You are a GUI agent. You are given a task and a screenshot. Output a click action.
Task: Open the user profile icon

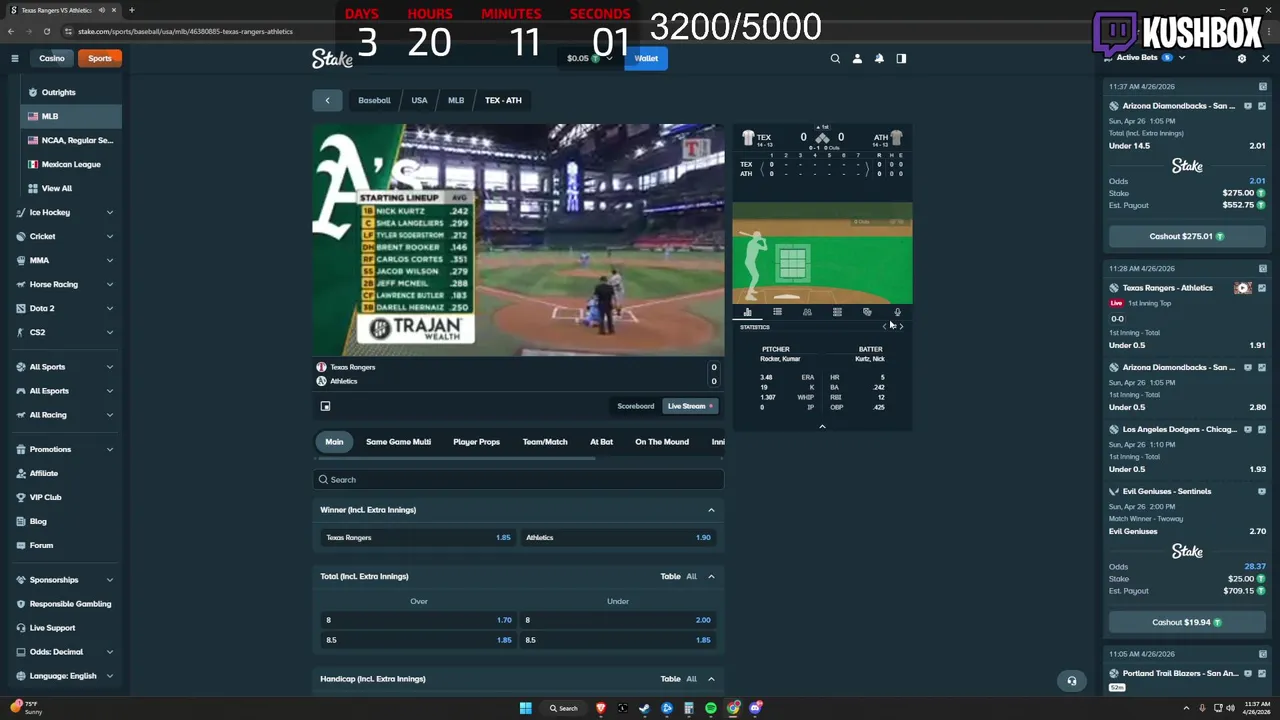click(x=857, y=58)
